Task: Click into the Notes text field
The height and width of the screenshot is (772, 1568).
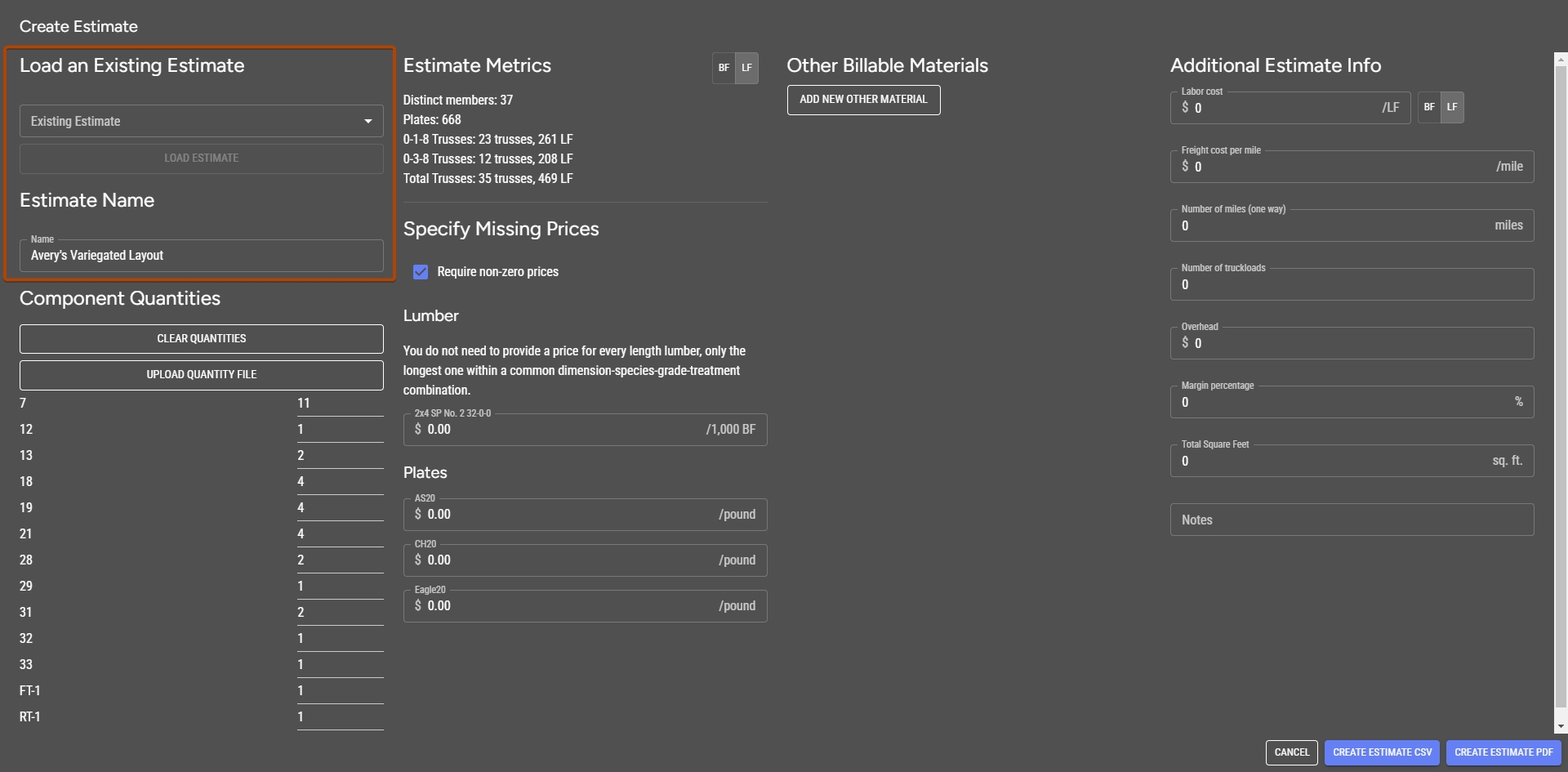Action: pyautogui.click(x=1352, y=520)
